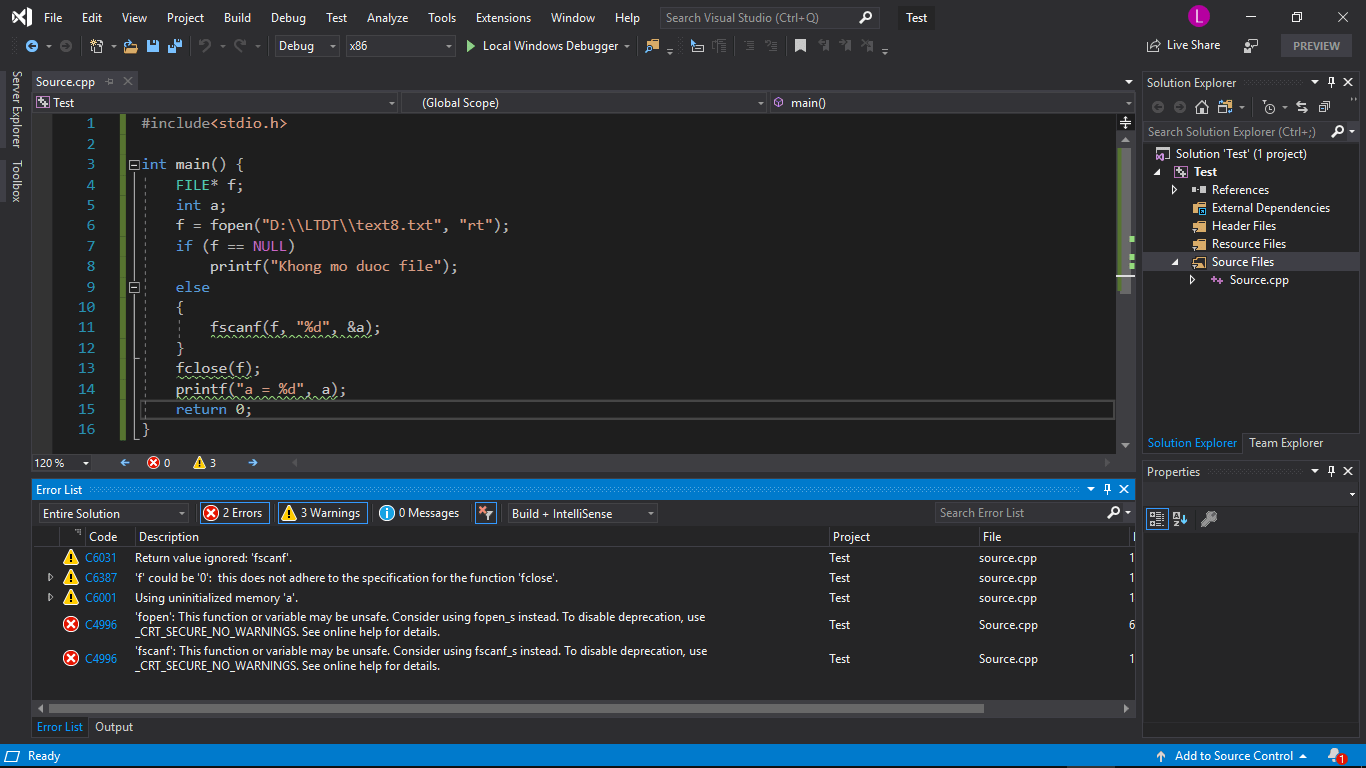Open the Build menu

[x=237, y=18]
